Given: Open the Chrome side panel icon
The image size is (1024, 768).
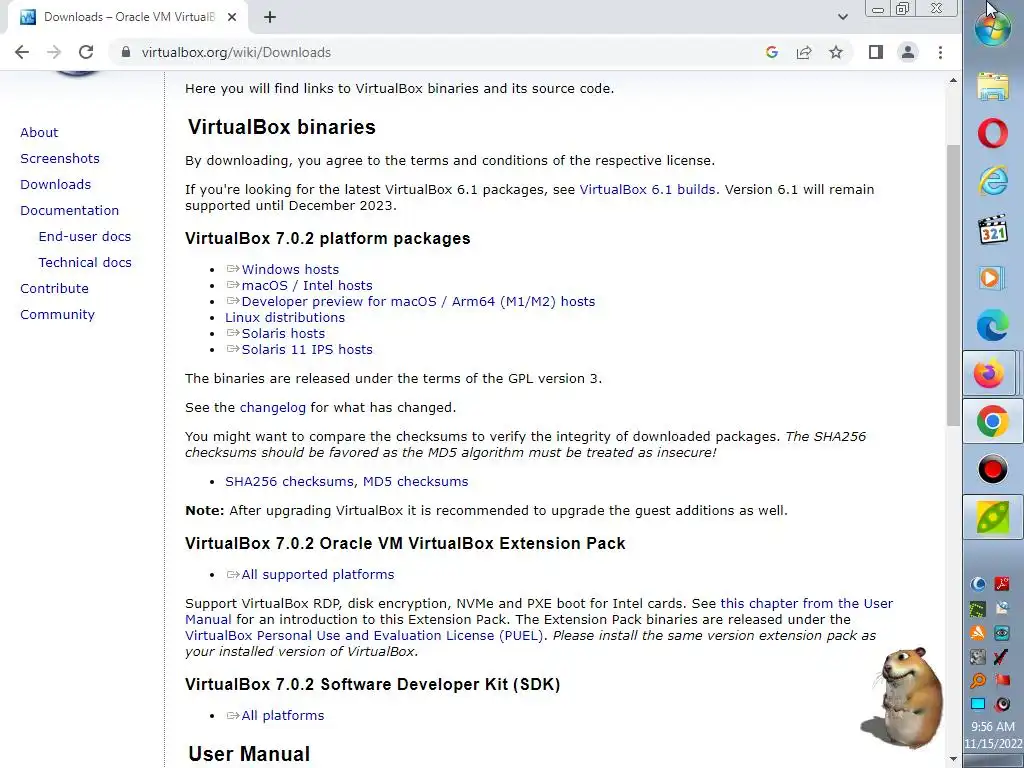Looking at the screenshot, I should (876, 52).
